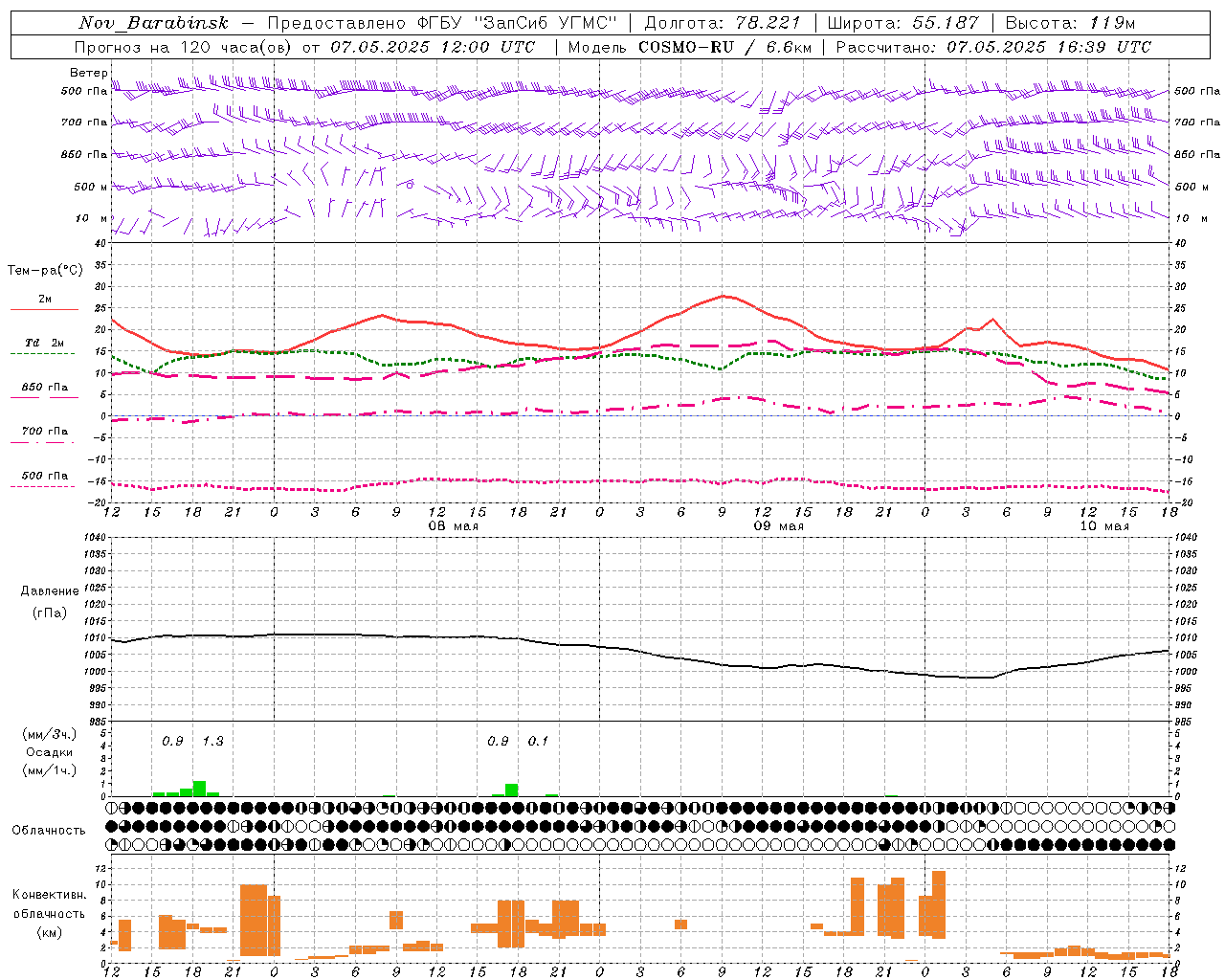Click the (мм/3ч.) precipitation unit label
Screen dimensions: 1225x980
pyautogui.click(x=50, y=734)
